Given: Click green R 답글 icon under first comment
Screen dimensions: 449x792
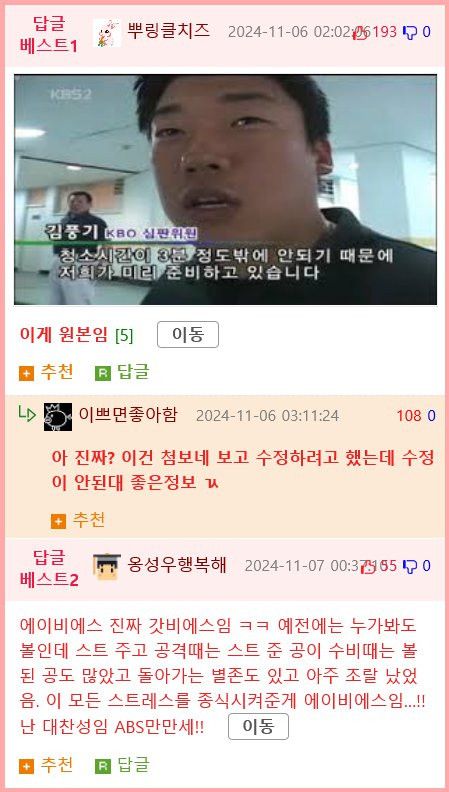Looking at the screenshot, I should [103, 374].
